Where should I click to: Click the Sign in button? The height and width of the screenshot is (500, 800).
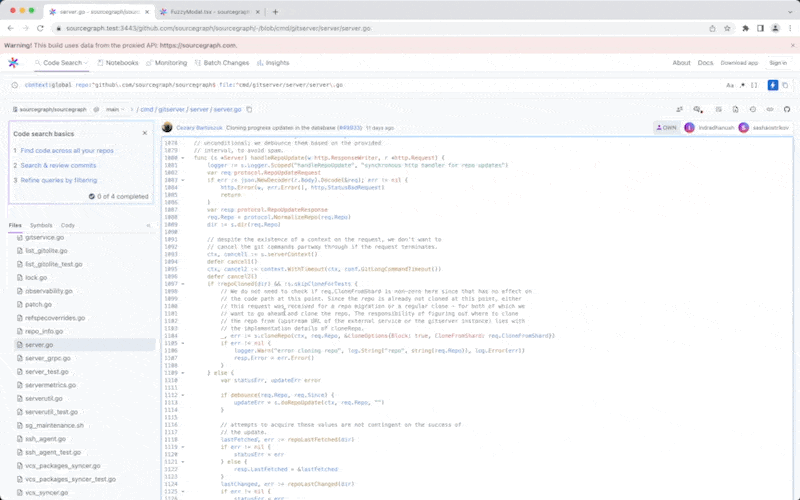[x=778, y=63]
